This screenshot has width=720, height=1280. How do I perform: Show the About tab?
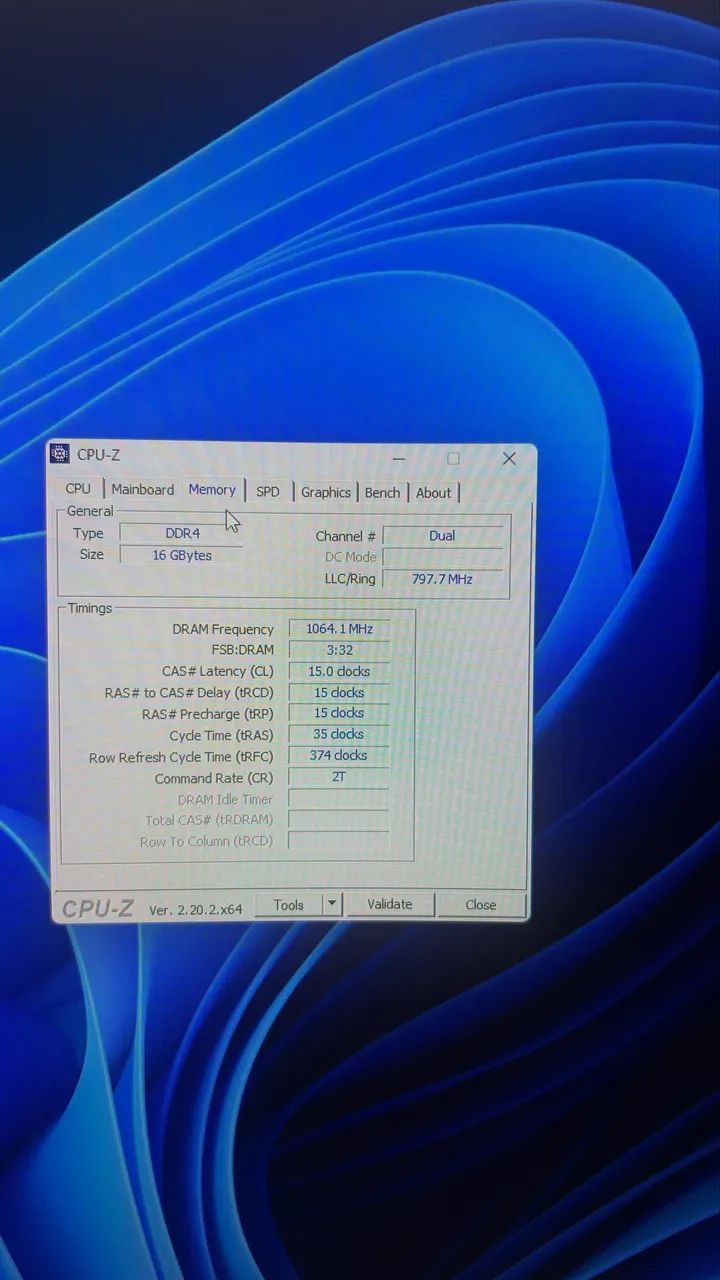pos(434,492)
